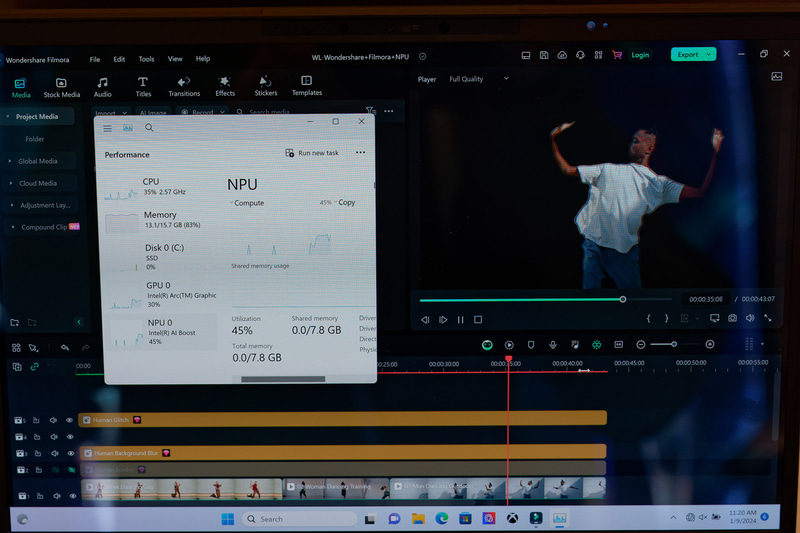
Task: Open the Media tab in Filmora
Action: click(21, 88)
